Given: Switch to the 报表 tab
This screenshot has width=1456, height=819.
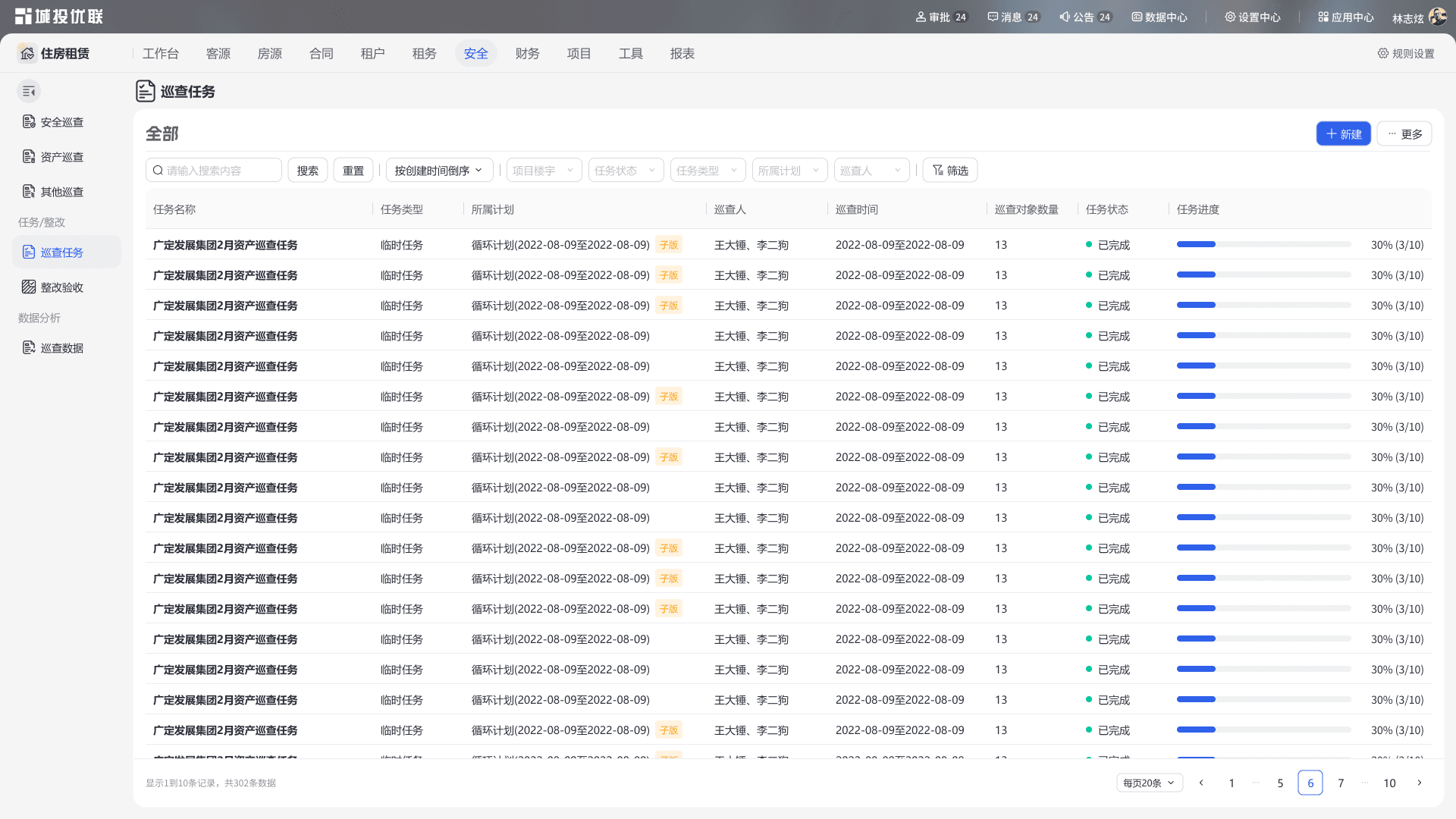Looking at the screenshot, I should click(x=682, y=53).
